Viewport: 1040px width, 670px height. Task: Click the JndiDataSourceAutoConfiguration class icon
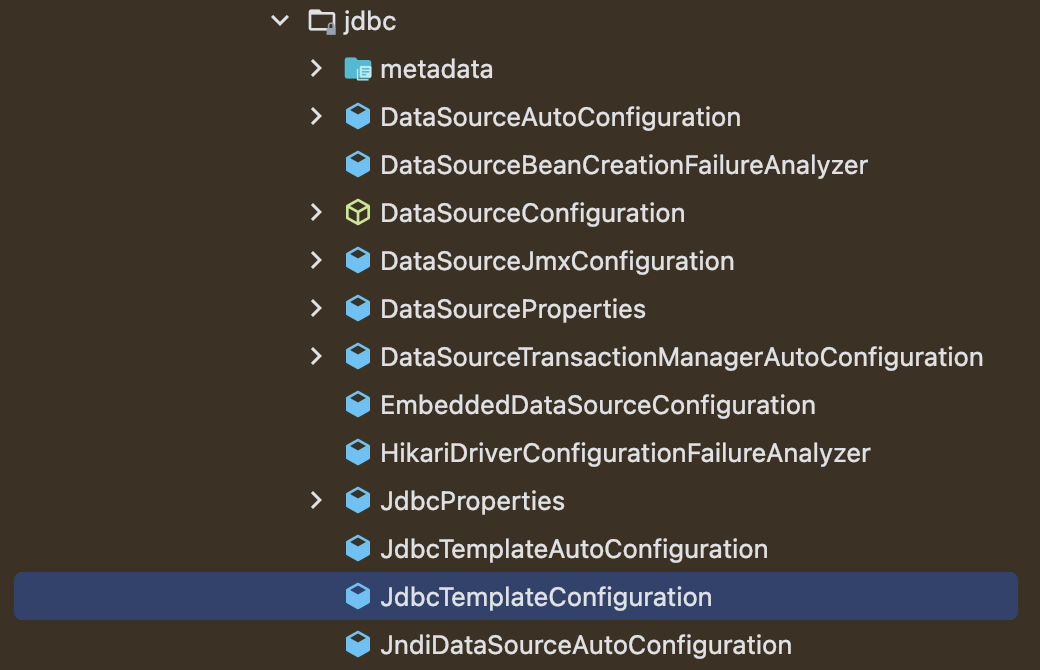(358, 645)
